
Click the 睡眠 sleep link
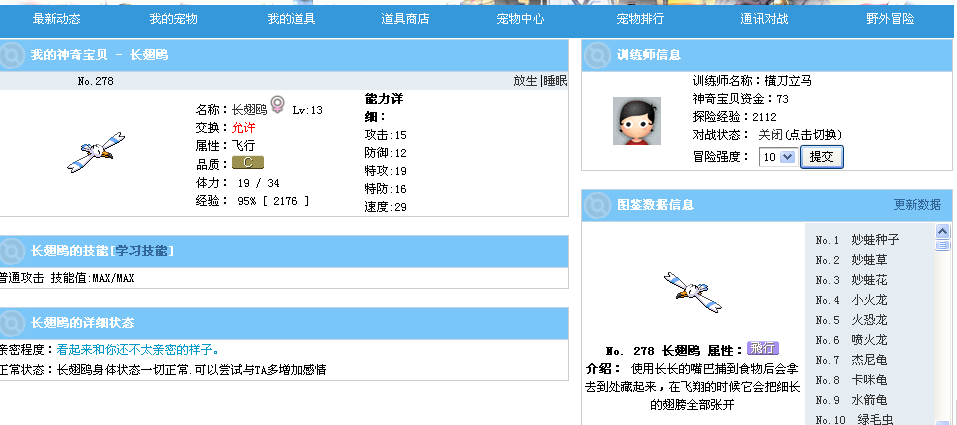tap(555, 81)
